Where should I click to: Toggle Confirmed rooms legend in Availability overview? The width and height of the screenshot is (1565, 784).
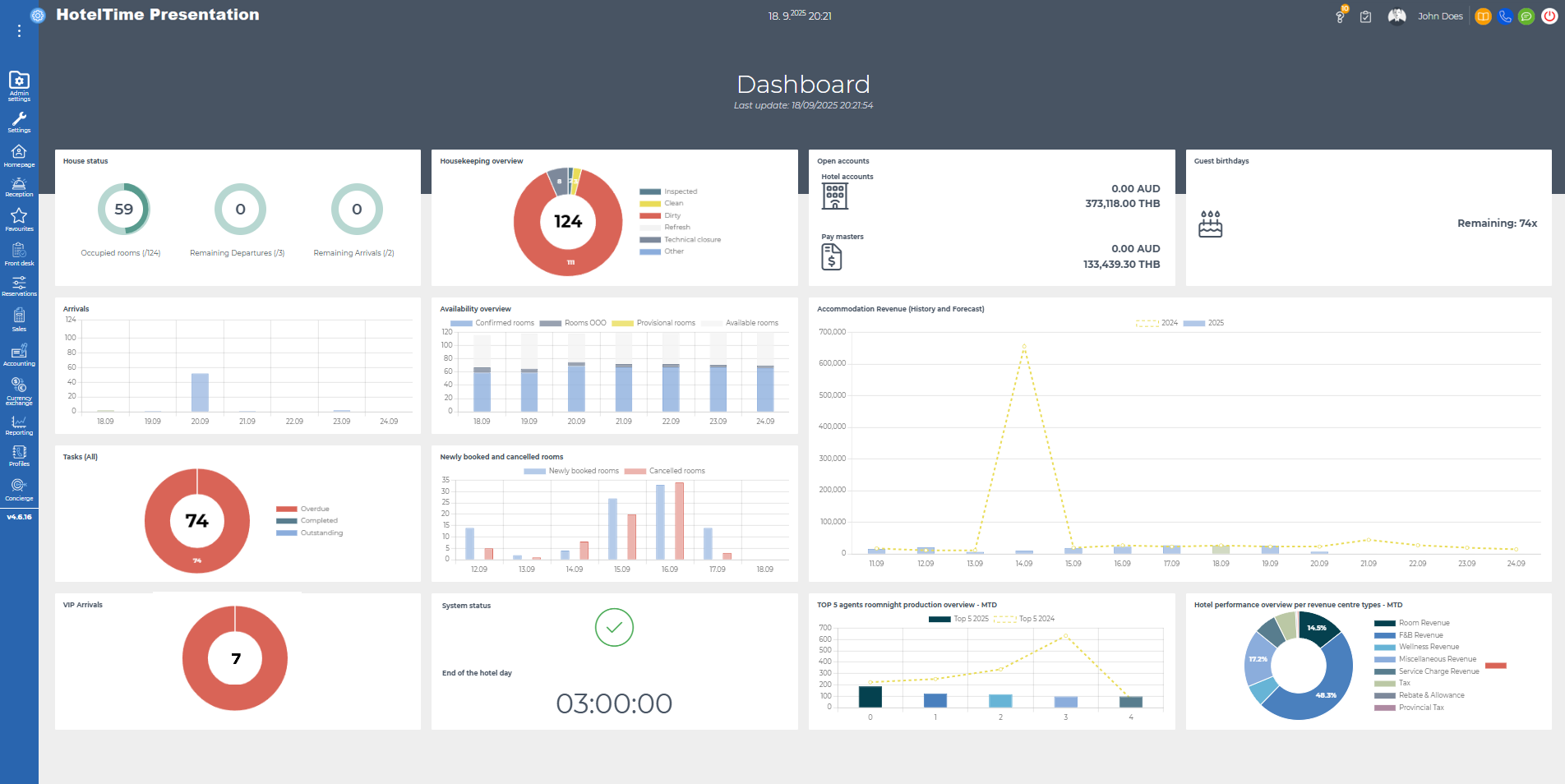pyautogui.click(x=492, y=323)
